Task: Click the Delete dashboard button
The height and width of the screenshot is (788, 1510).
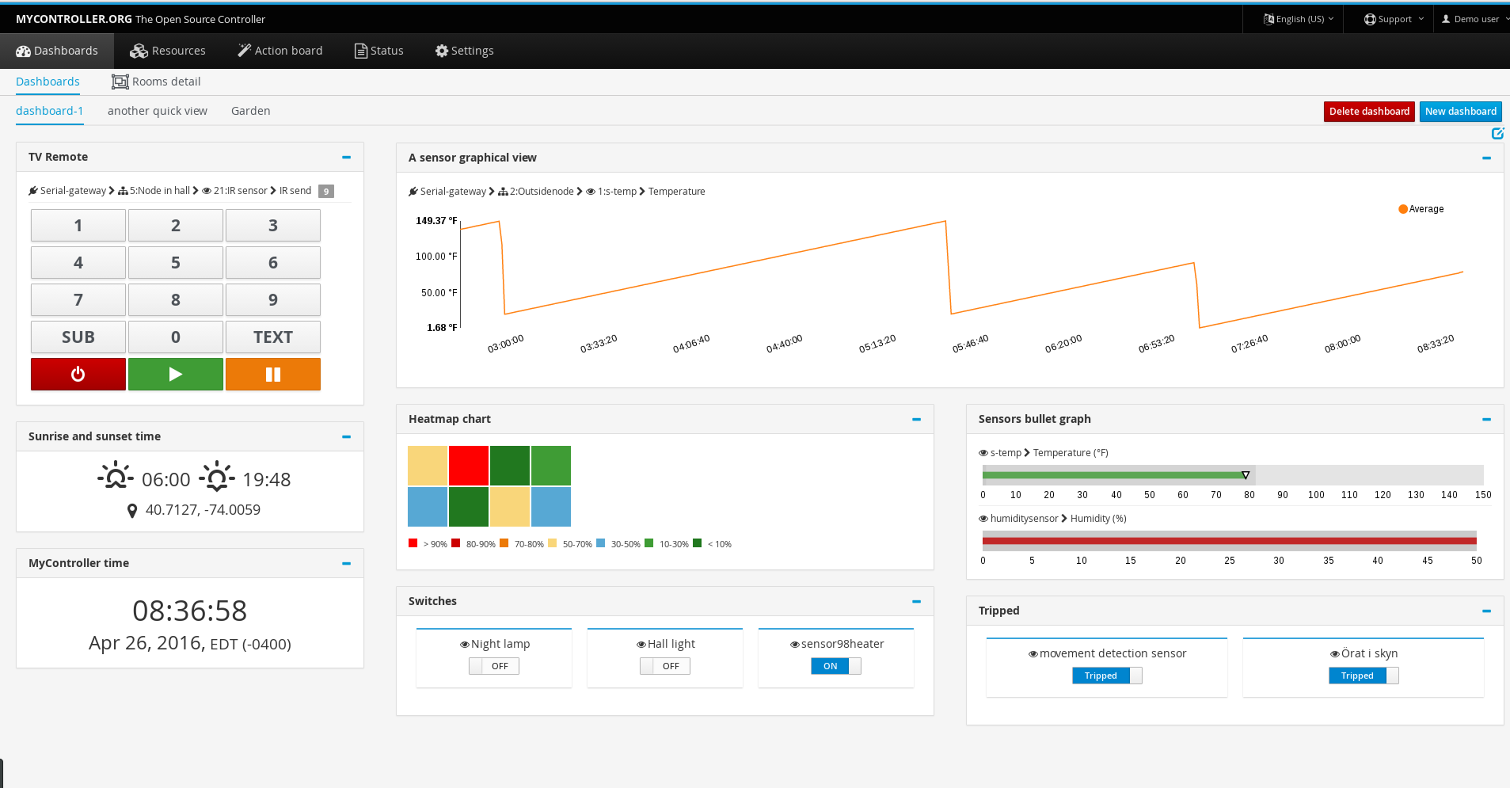Action: (1368, 111)
